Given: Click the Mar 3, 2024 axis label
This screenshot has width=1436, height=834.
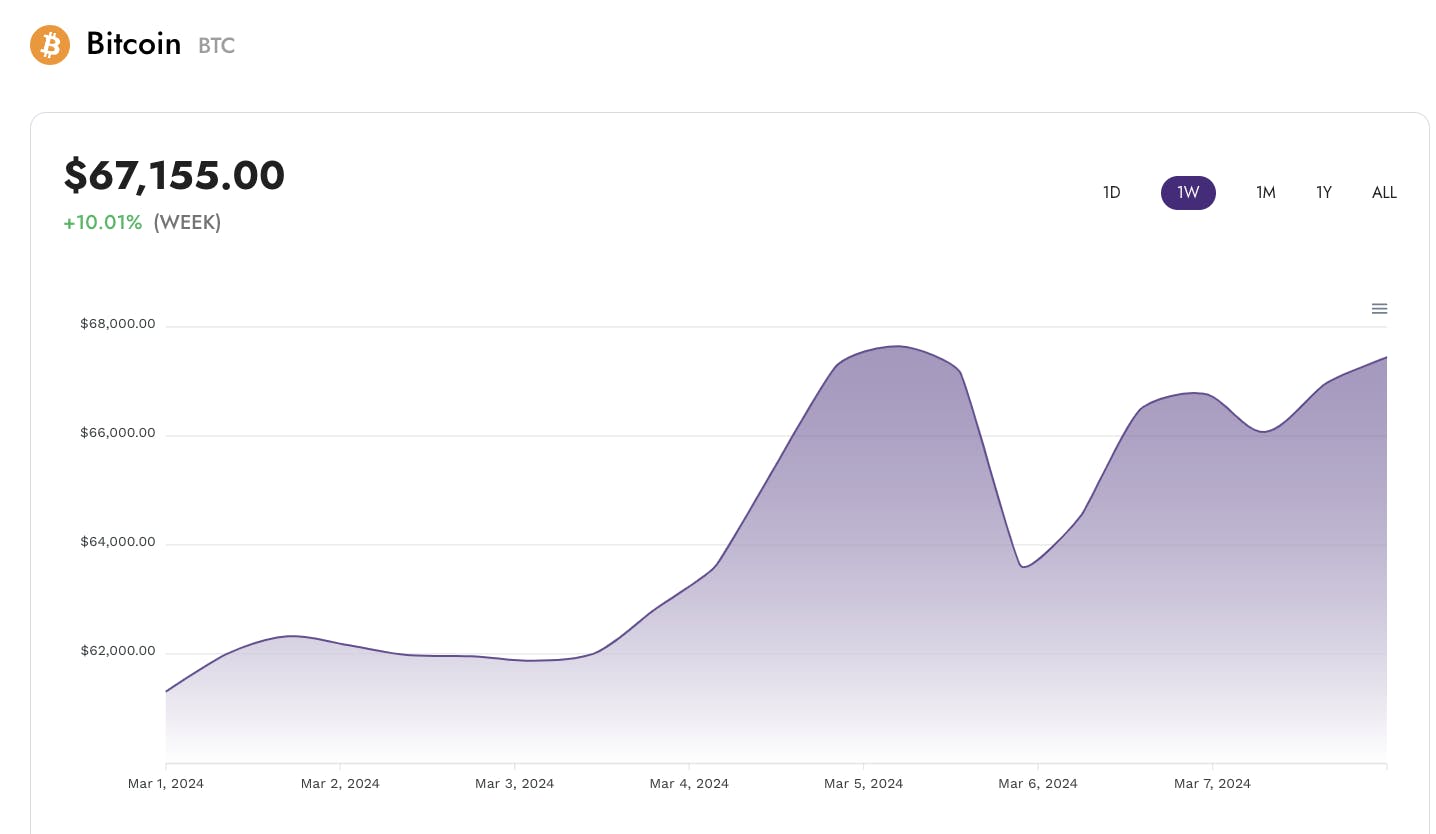Looking at the screenshot, I should (514, 784).
